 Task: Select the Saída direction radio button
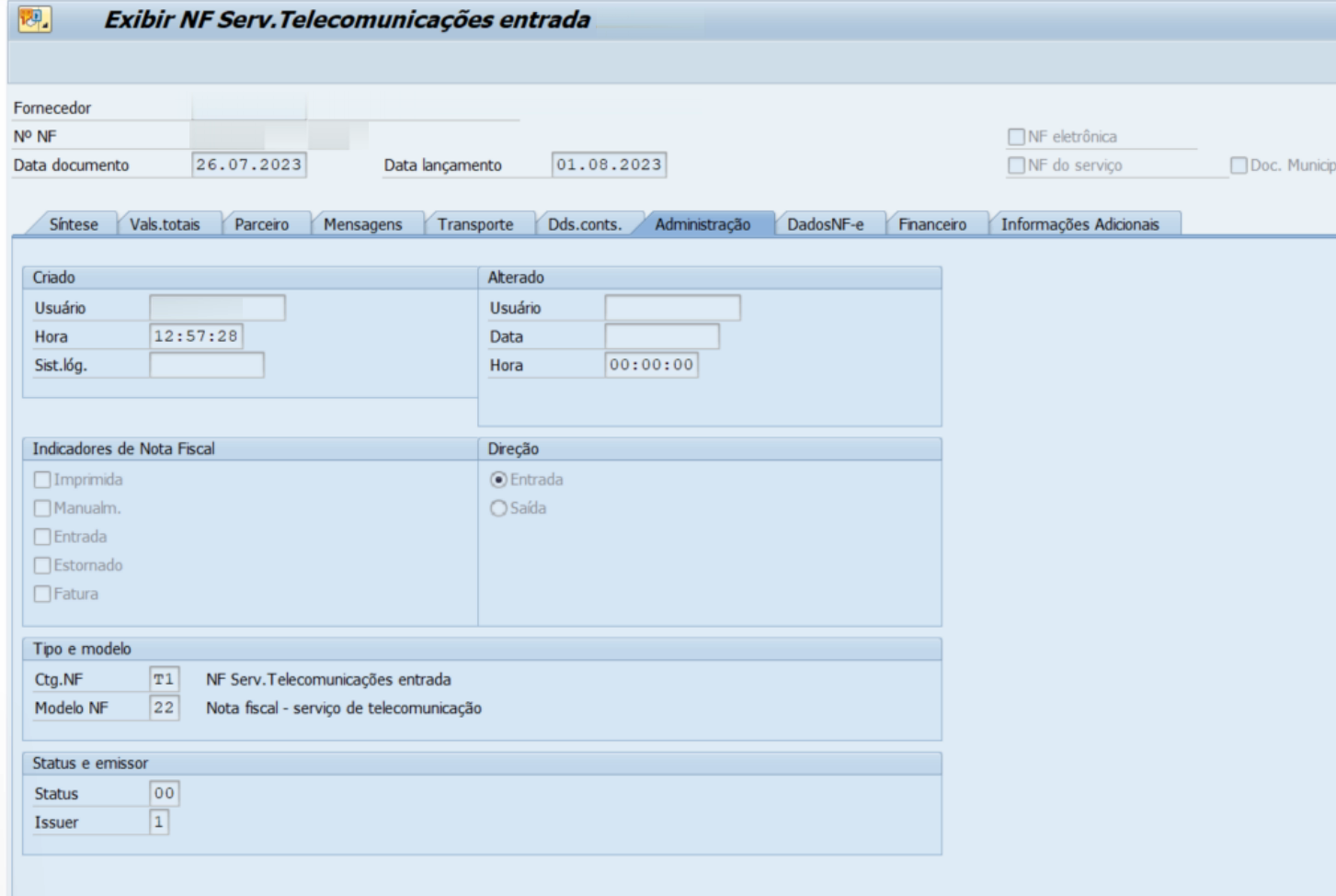click(x=498, y=508)
